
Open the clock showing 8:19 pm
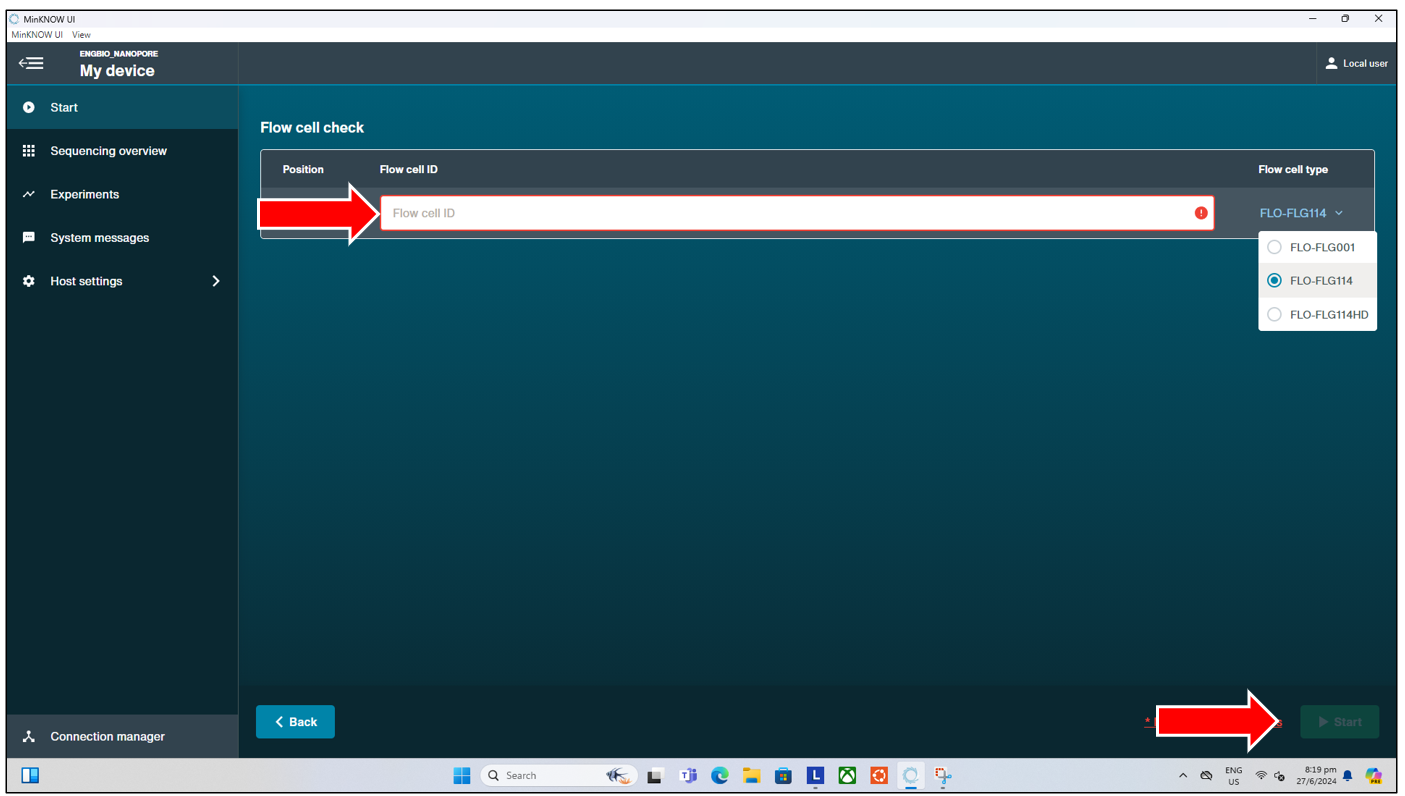click(1317, 775)
